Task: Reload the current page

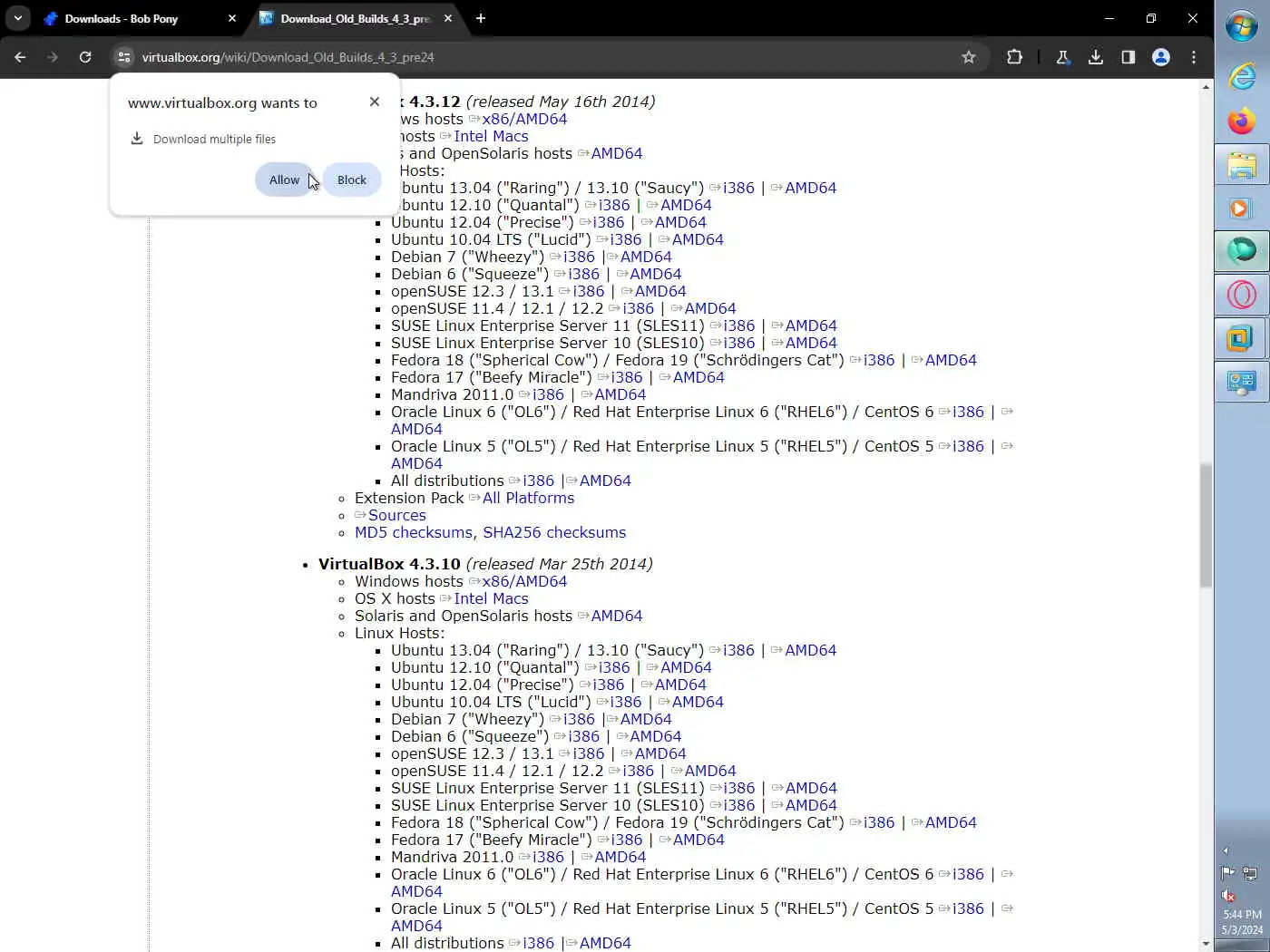Action: pyautogui.click(x=85, y=57)
